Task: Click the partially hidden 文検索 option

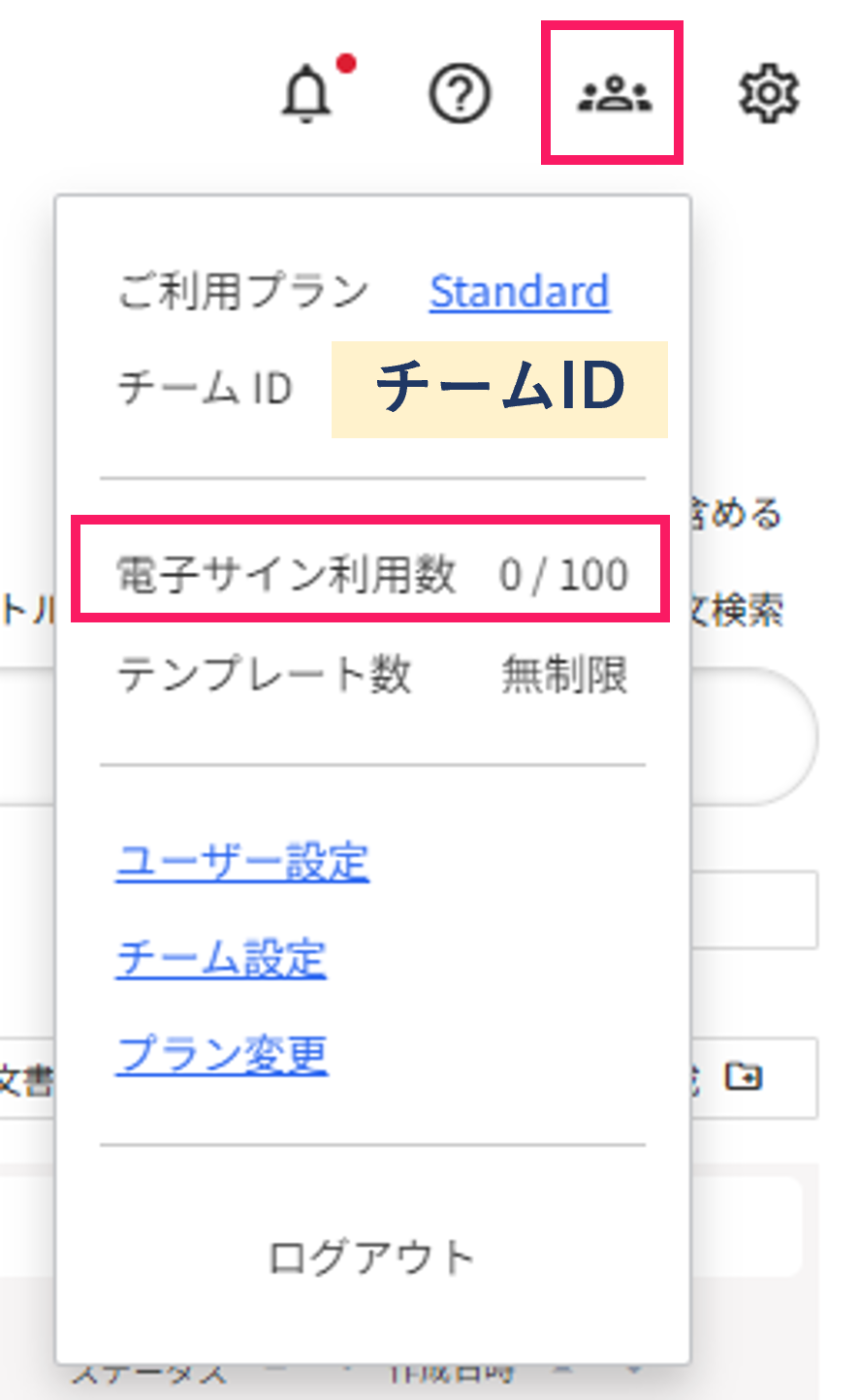Action: tap(737, 611)
